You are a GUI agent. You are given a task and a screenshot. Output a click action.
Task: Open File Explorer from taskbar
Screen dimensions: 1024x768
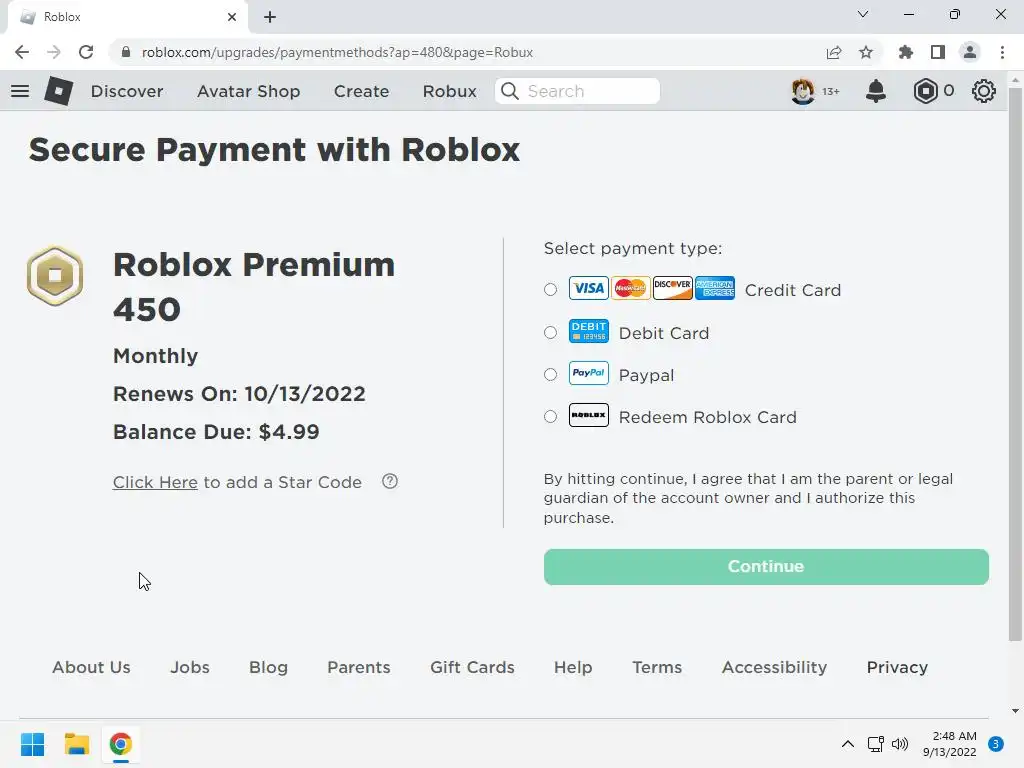tap(76, 744)
